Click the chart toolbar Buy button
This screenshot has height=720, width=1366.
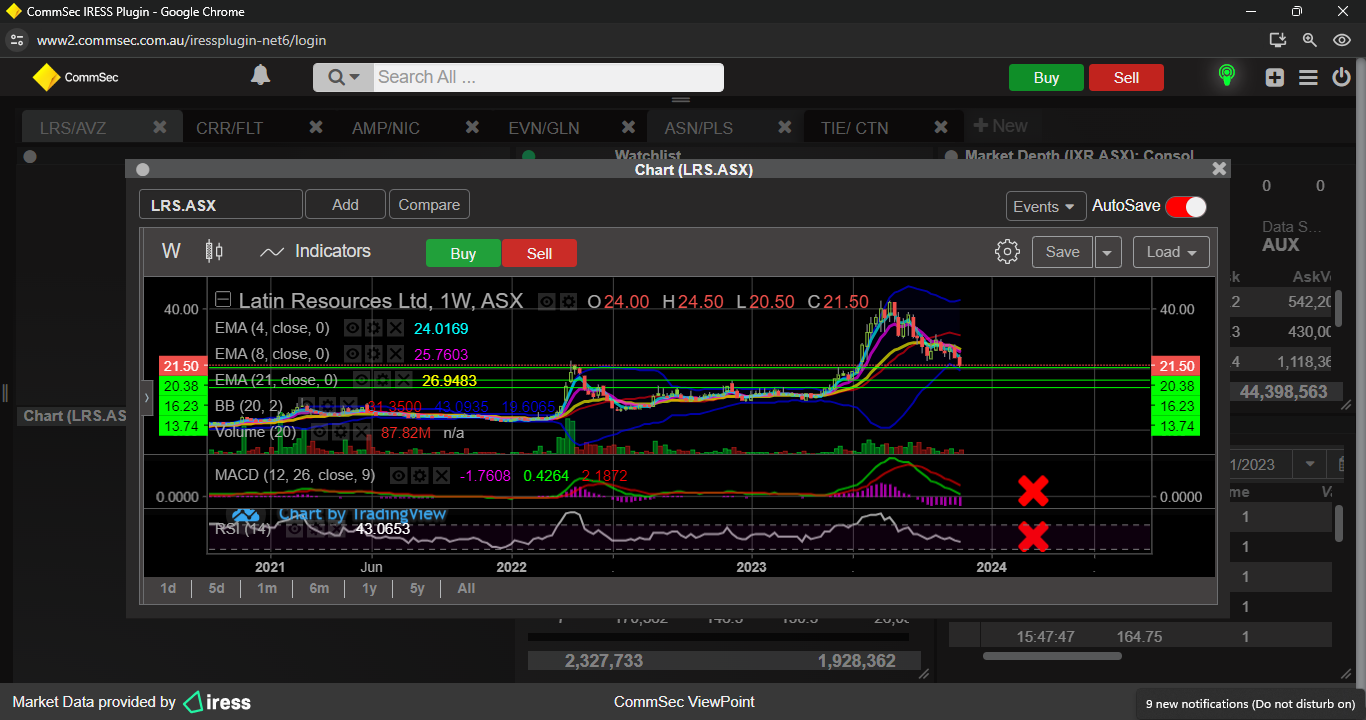pos(463,253)
